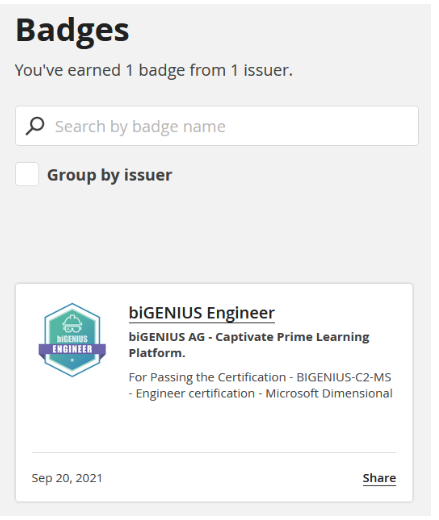Viewport: 439px width, 520px height.
Task: Enable the Group by issuer checkbox
Action: click(27, 174)
